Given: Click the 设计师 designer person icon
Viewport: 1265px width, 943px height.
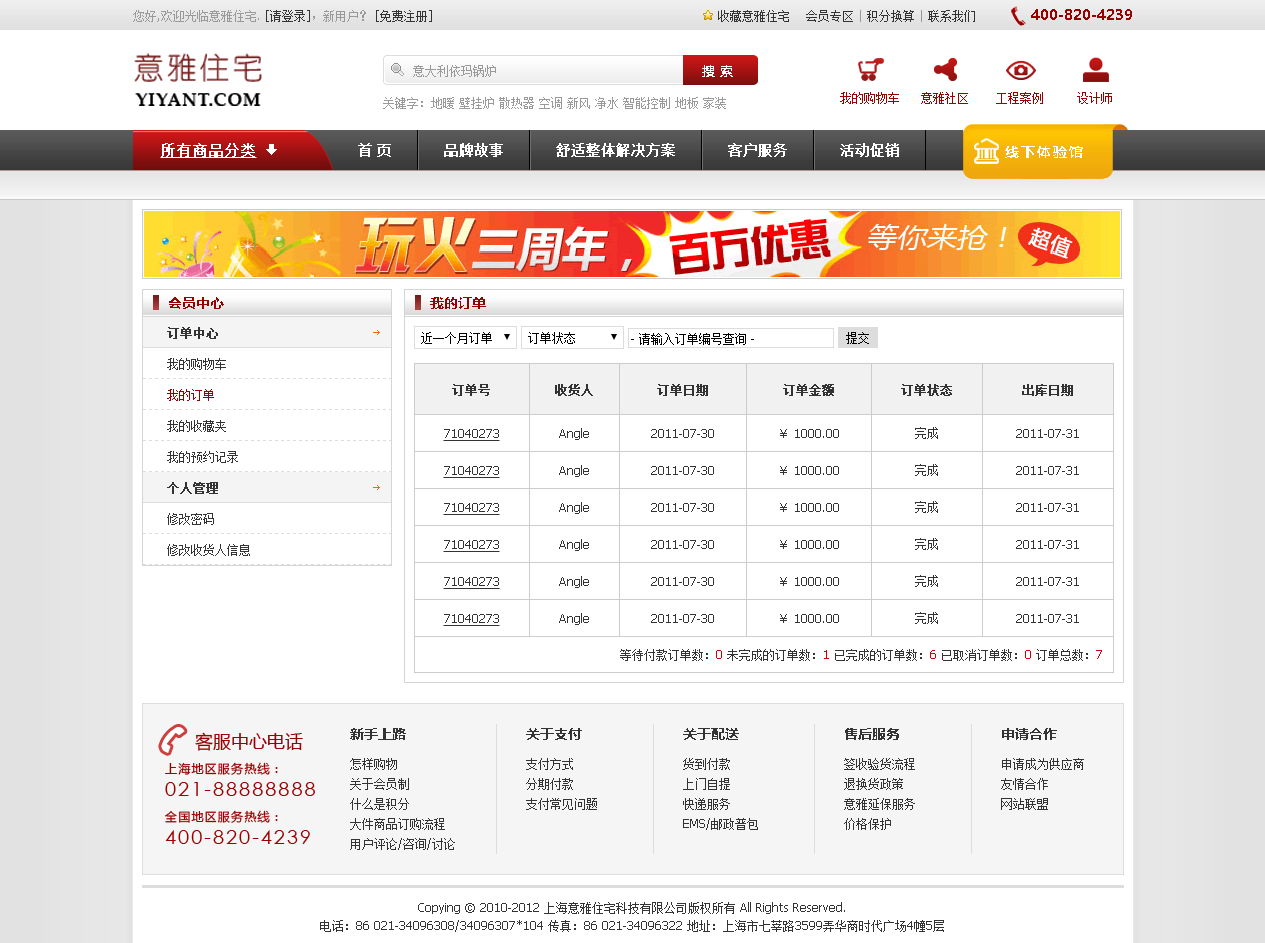Looking at the screenshot, I should coord(1095,70).
